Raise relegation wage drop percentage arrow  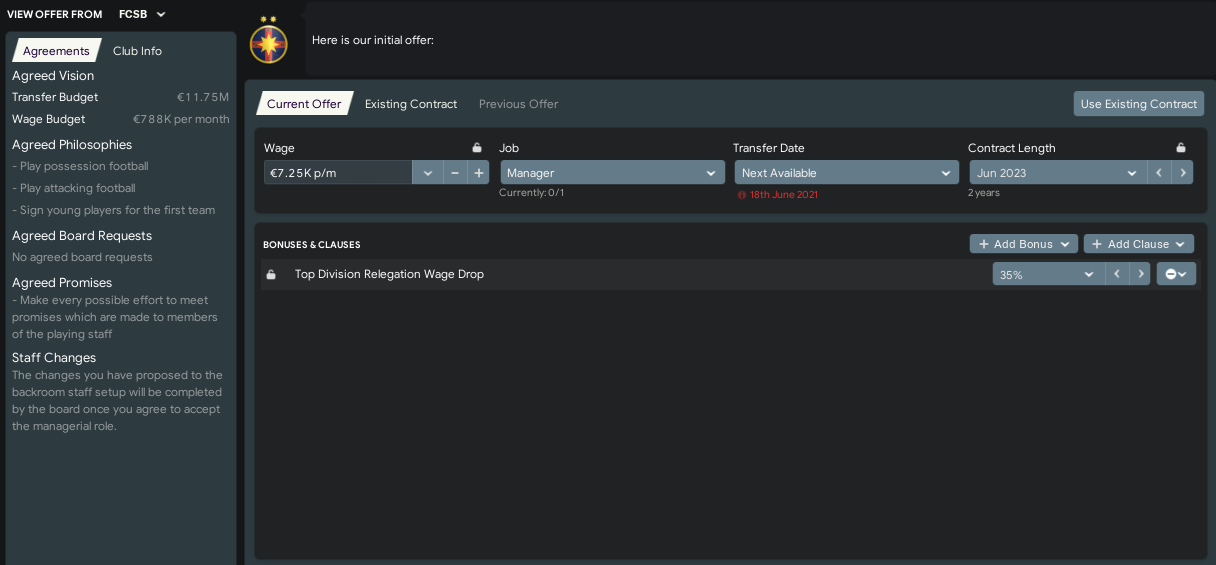[x=1140, y=274]
